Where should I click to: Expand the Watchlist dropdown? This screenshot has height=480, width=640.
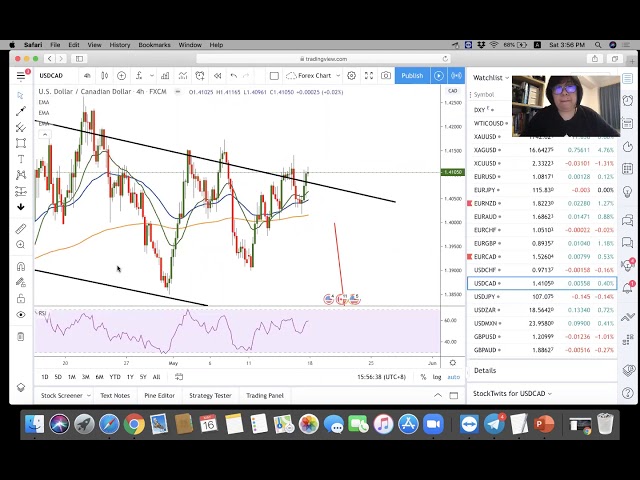[x=490, y=77]
